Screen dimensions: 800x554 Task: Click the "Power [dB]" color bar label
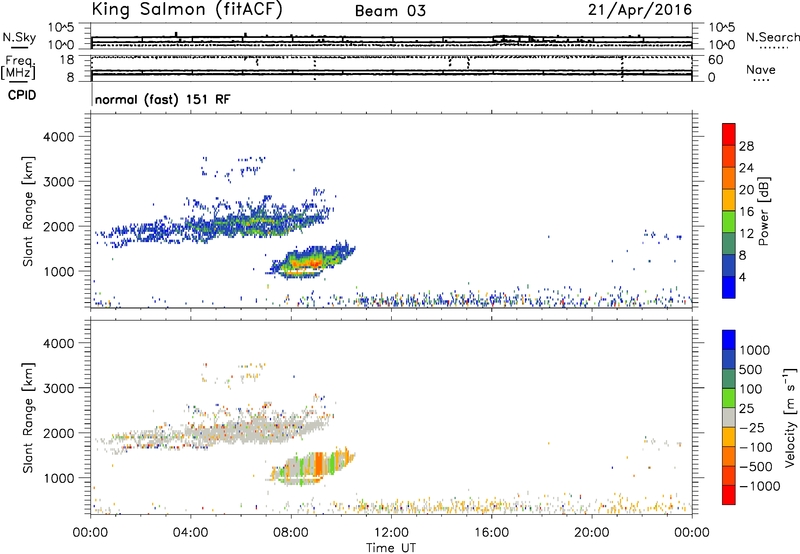click(764, 211)
